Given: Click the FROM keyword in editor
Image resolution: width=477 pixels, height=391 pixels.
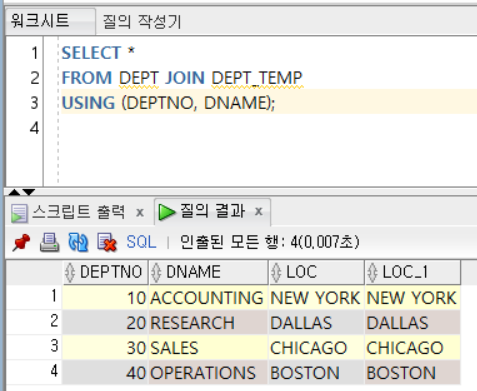Looking at the screenshot, I should coord(87,78).
